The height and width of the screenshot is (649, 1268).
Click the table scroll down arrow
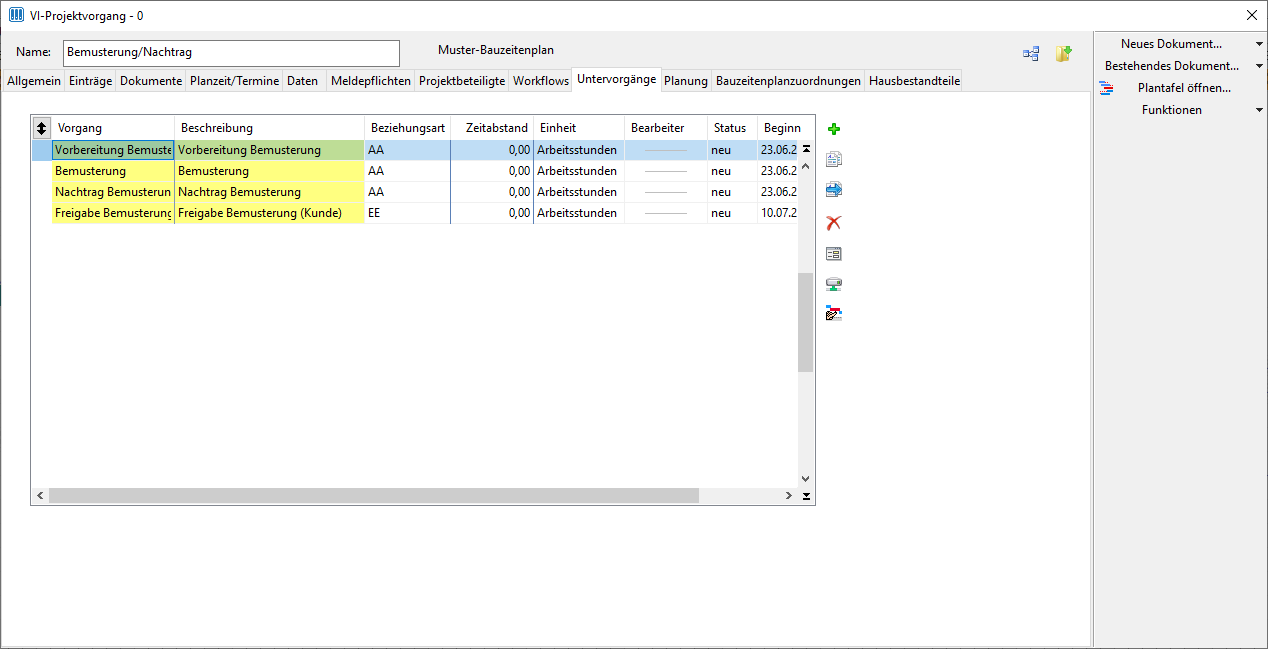[806, 480]
